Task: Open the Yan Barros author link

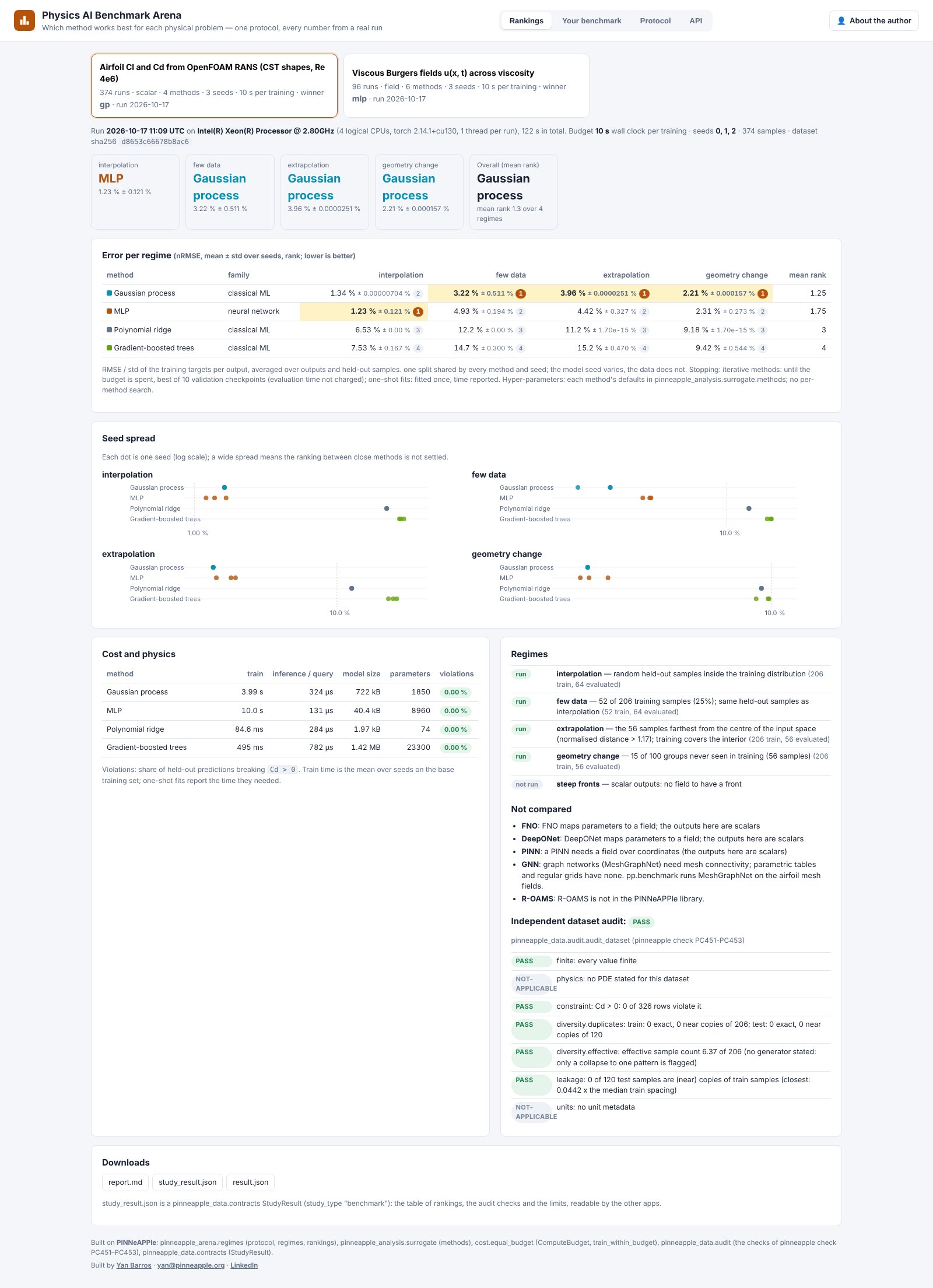Action: tap(134, 1265)
